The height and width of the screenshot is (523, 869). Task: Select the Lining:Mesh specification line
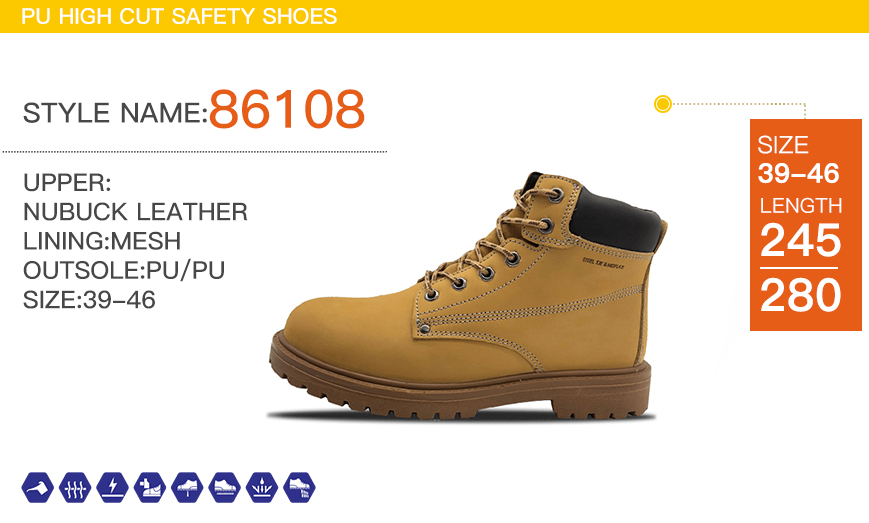point(102,241)
